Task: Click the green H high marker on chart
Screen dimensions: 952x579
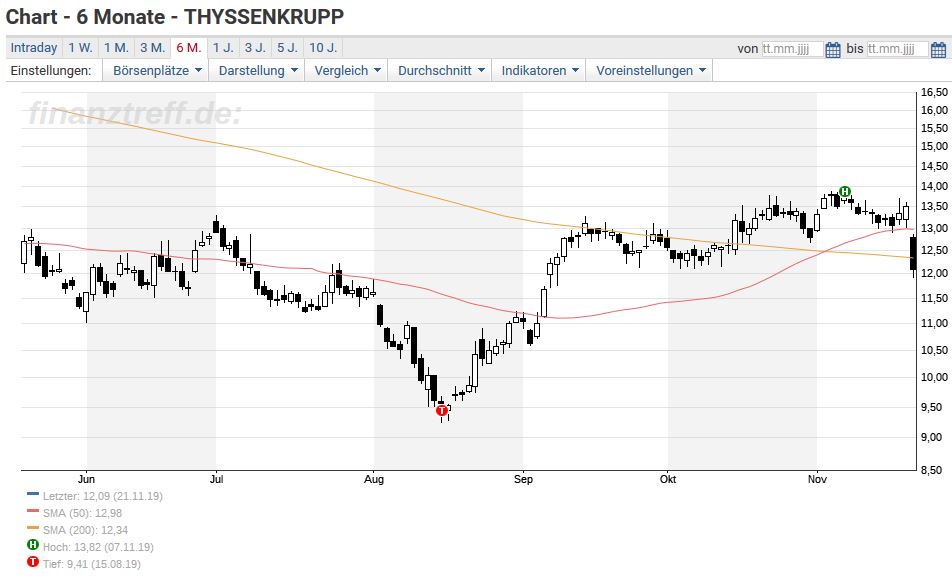Action: tap(845, 192)
